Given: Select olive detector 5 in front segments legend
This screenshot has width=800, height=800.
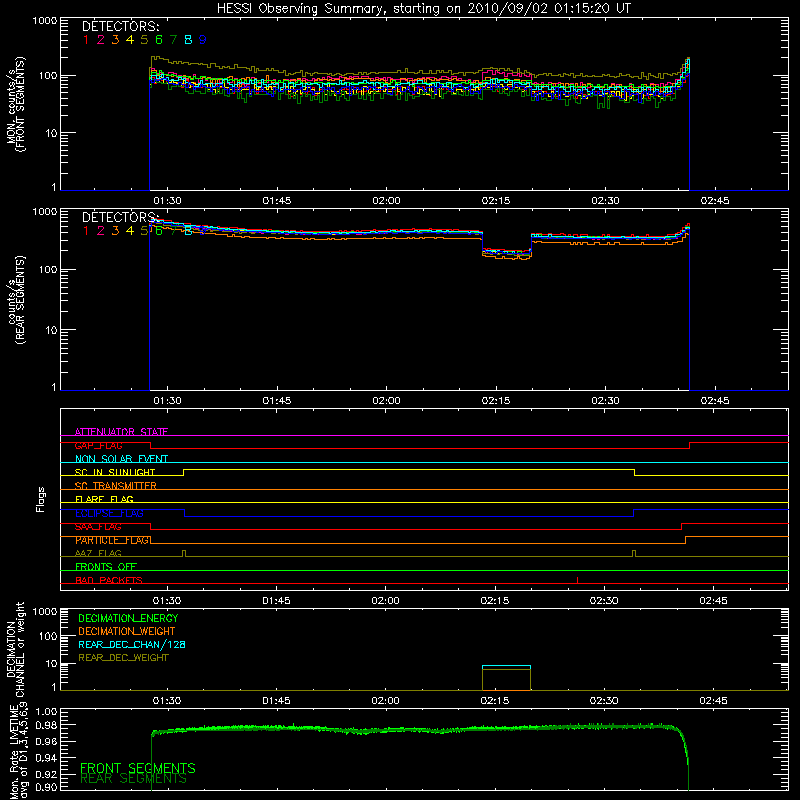Looking at the screenshot, I should coord(144,40).
